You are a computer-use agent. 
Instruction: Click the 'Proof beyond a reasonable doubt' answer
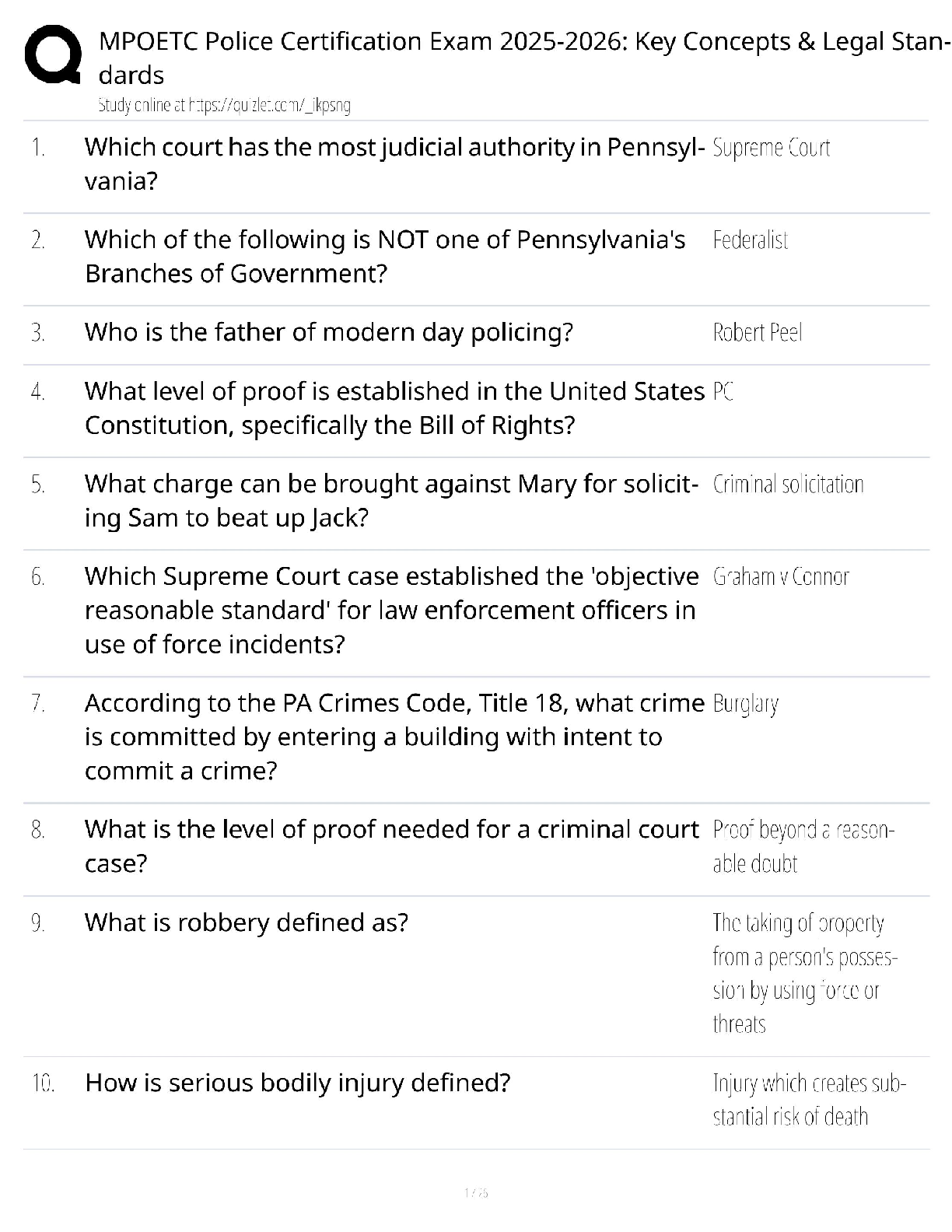(x=803, y=846)
